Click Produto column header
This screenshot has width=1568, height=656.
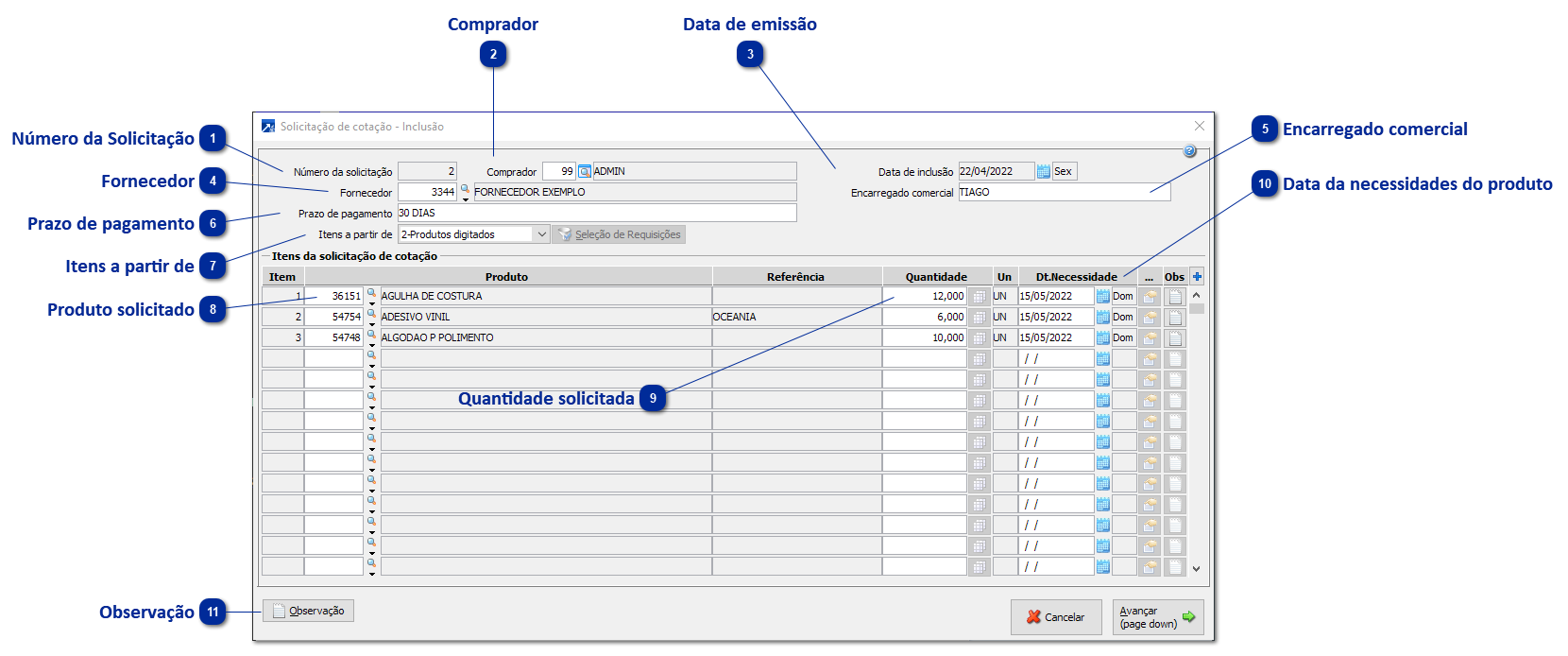point(507,276)
